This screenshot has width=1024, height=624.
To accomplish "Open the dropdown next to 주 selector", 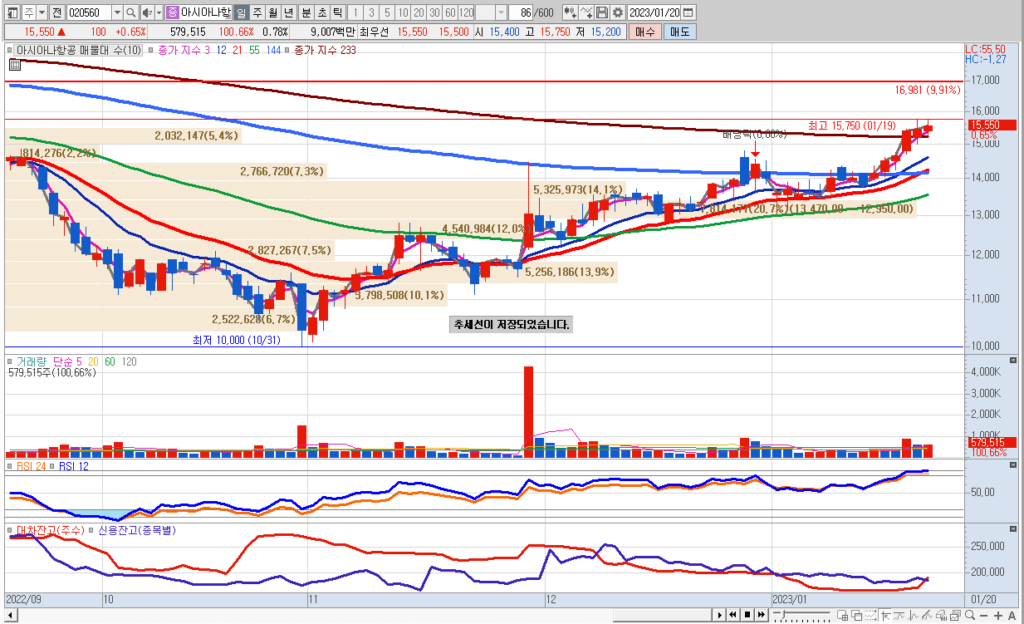I will coord(40,12).
